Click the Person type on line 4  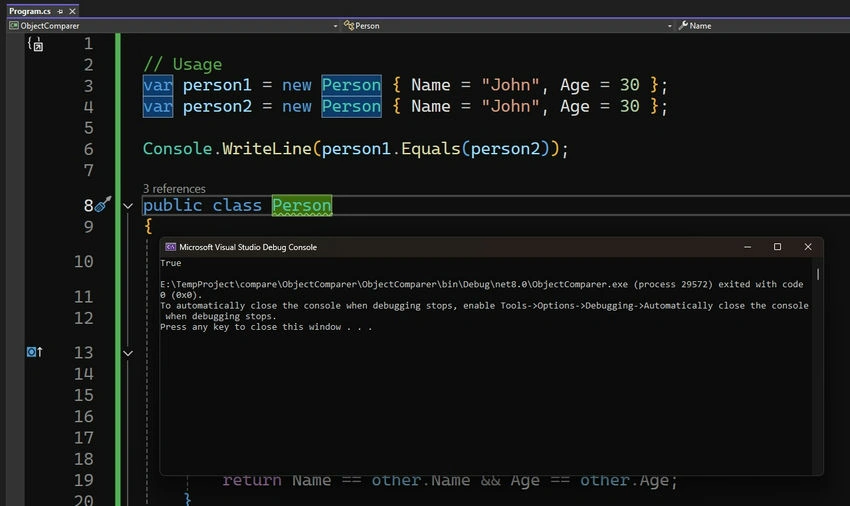point(351,106)
